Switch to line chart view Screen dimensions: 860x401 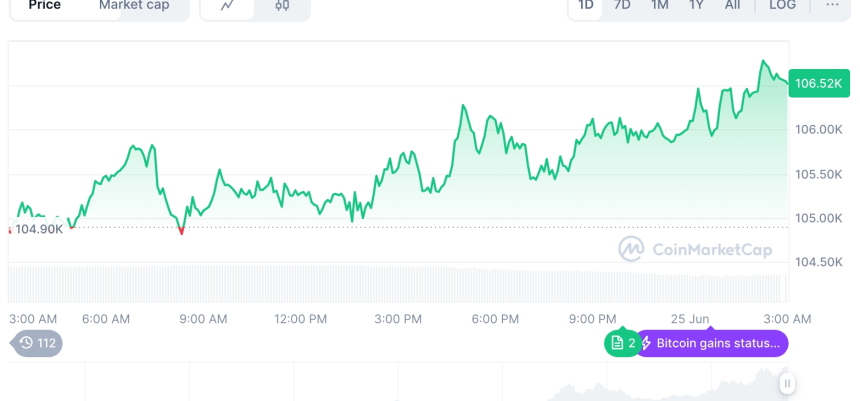228,5
